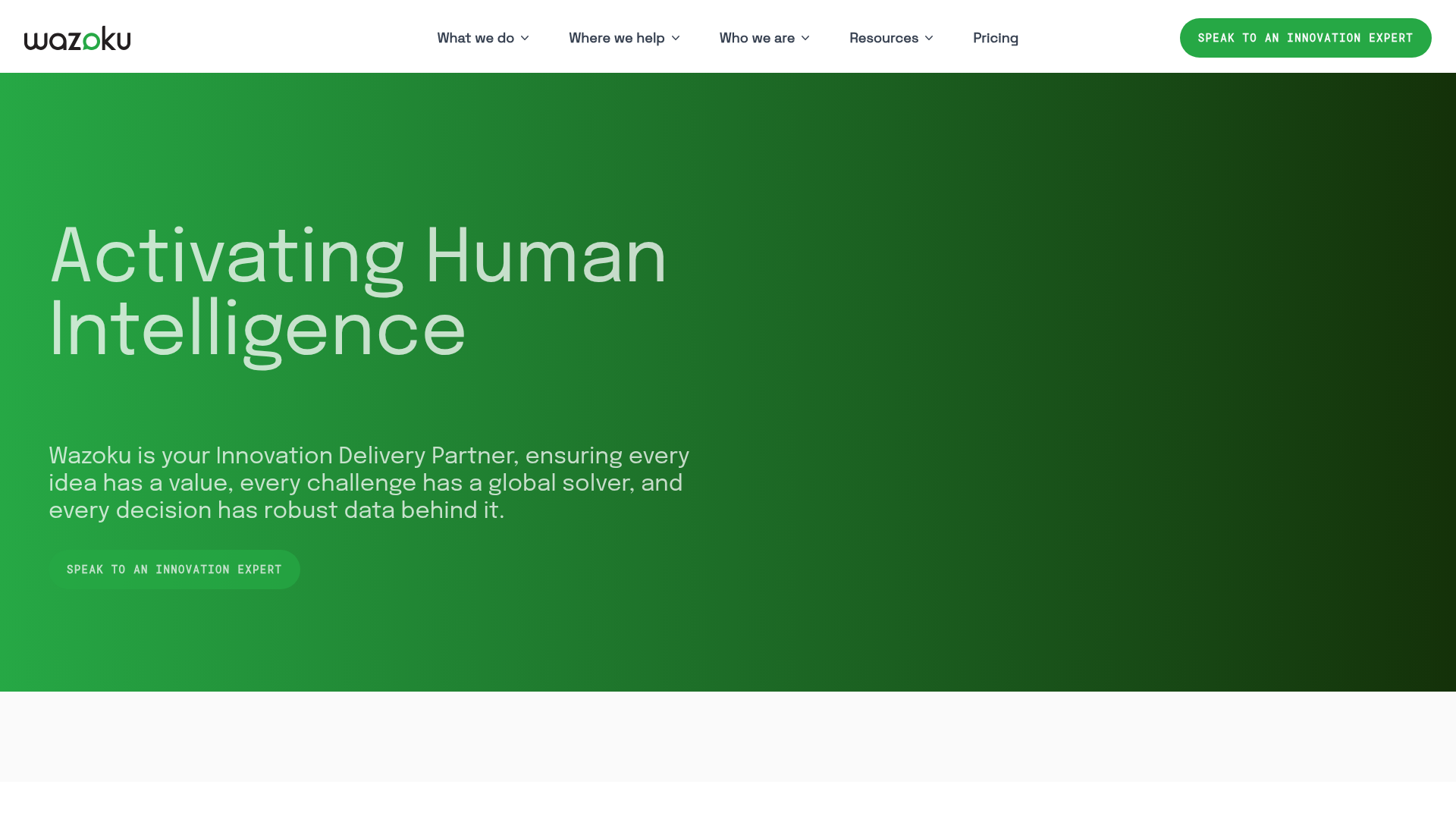Viewport: 1456px width, 819px height.
Task: Click the hero "Speak to an Innovation Expert" button
Action: (x=174, y=569)
